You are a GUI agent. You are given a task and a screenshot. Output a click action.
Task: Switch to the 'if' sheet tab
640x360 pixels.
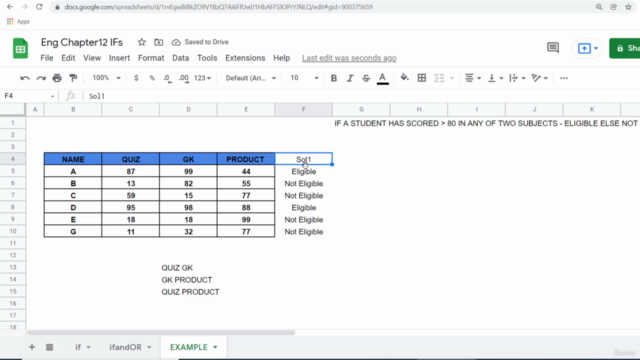[x=82, y=347]
